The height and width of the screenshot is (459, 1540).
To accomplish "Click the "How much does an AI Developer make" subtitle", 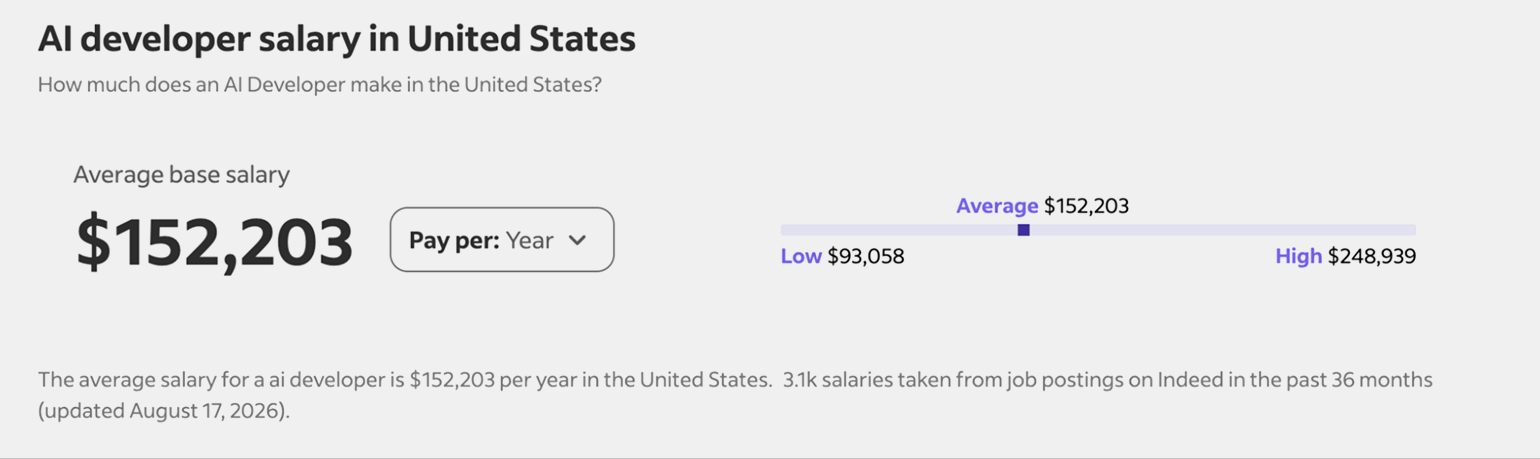I will (320, 85).
